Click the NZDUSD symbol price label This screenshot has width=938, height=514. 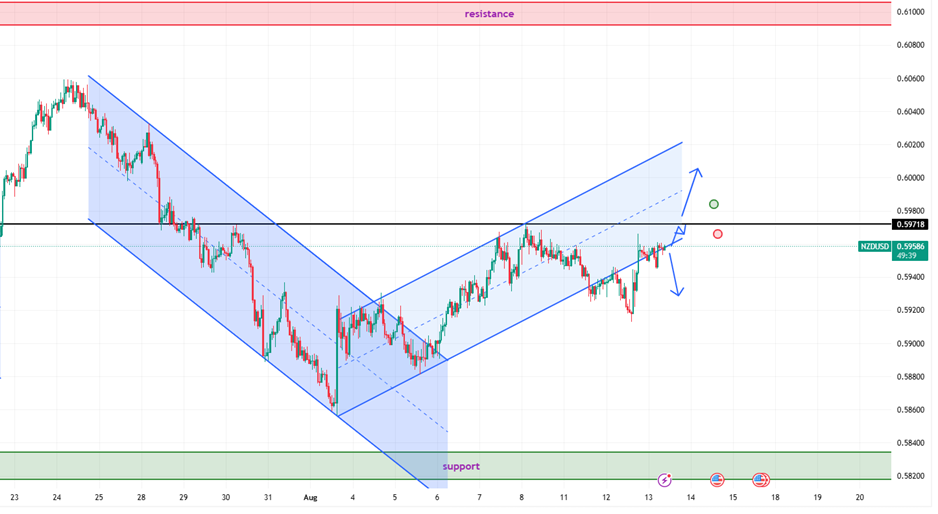click(875, 247)
